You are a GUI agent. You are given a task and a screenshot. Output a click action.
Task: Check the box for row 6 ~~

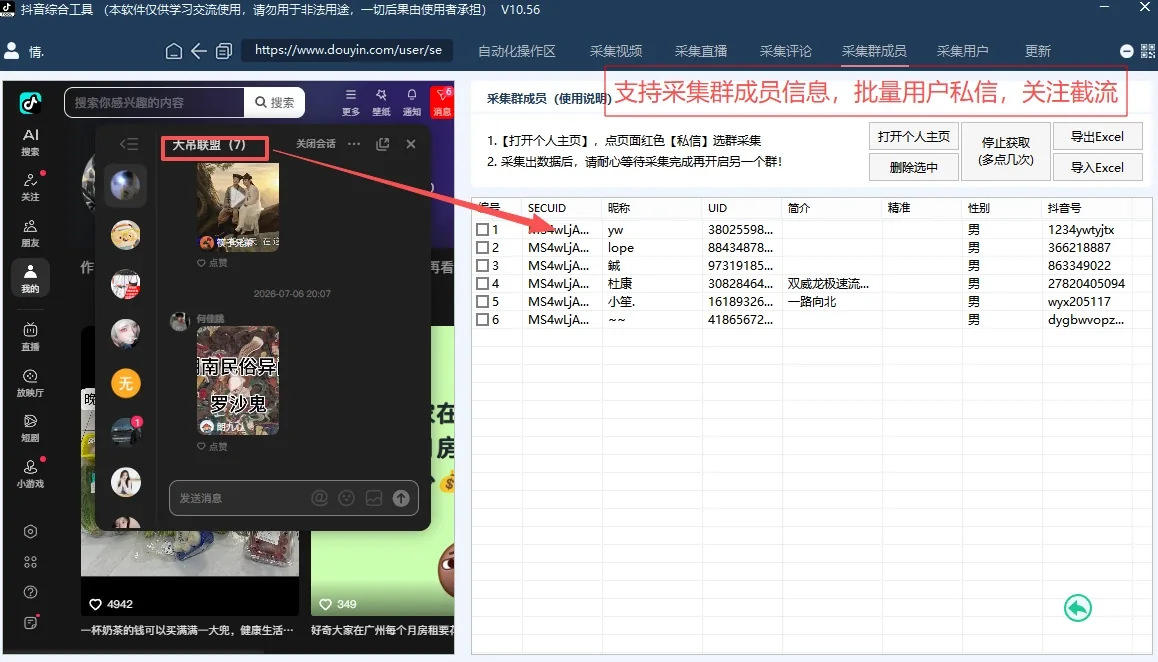tap(482, 319)
